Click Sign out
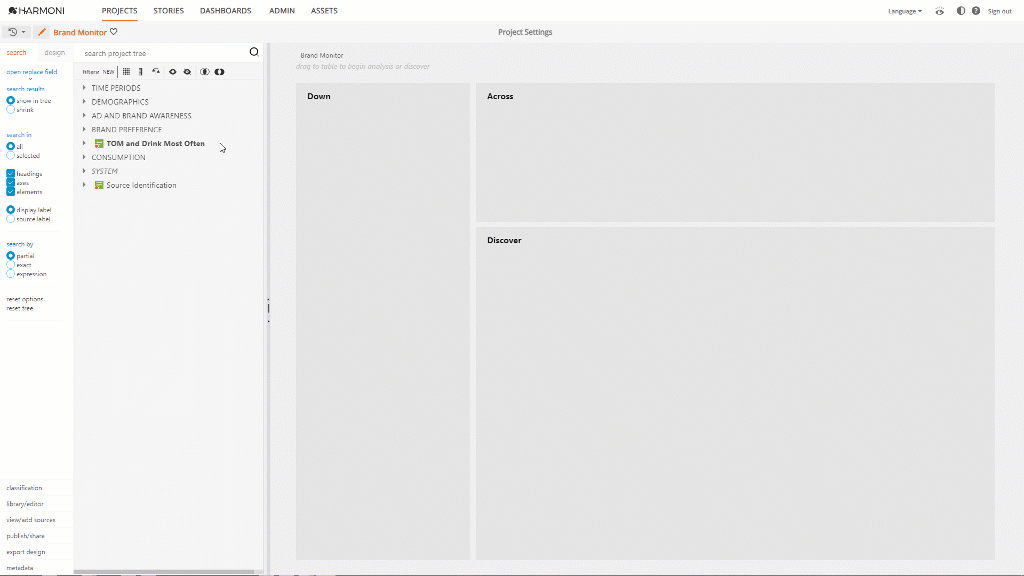 click(x=999, y=11)
